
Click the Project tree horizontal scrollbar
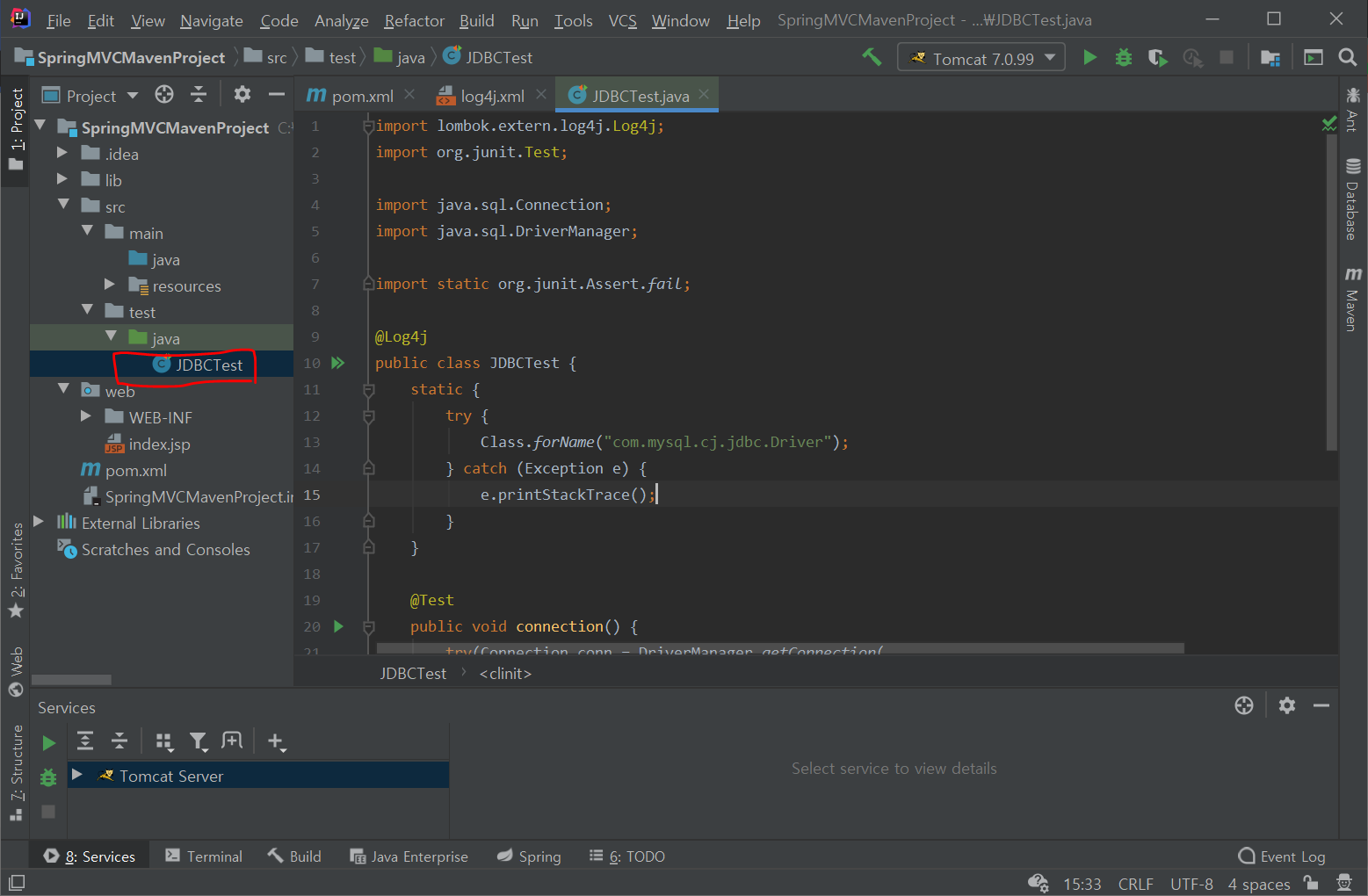point(71,680)
